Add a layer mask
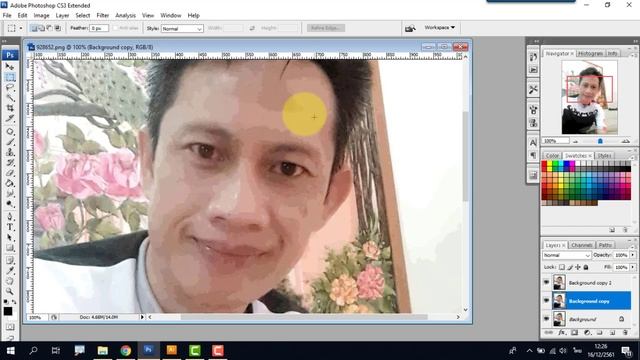The width and height of the screenshot is (640, 360). 574,333
